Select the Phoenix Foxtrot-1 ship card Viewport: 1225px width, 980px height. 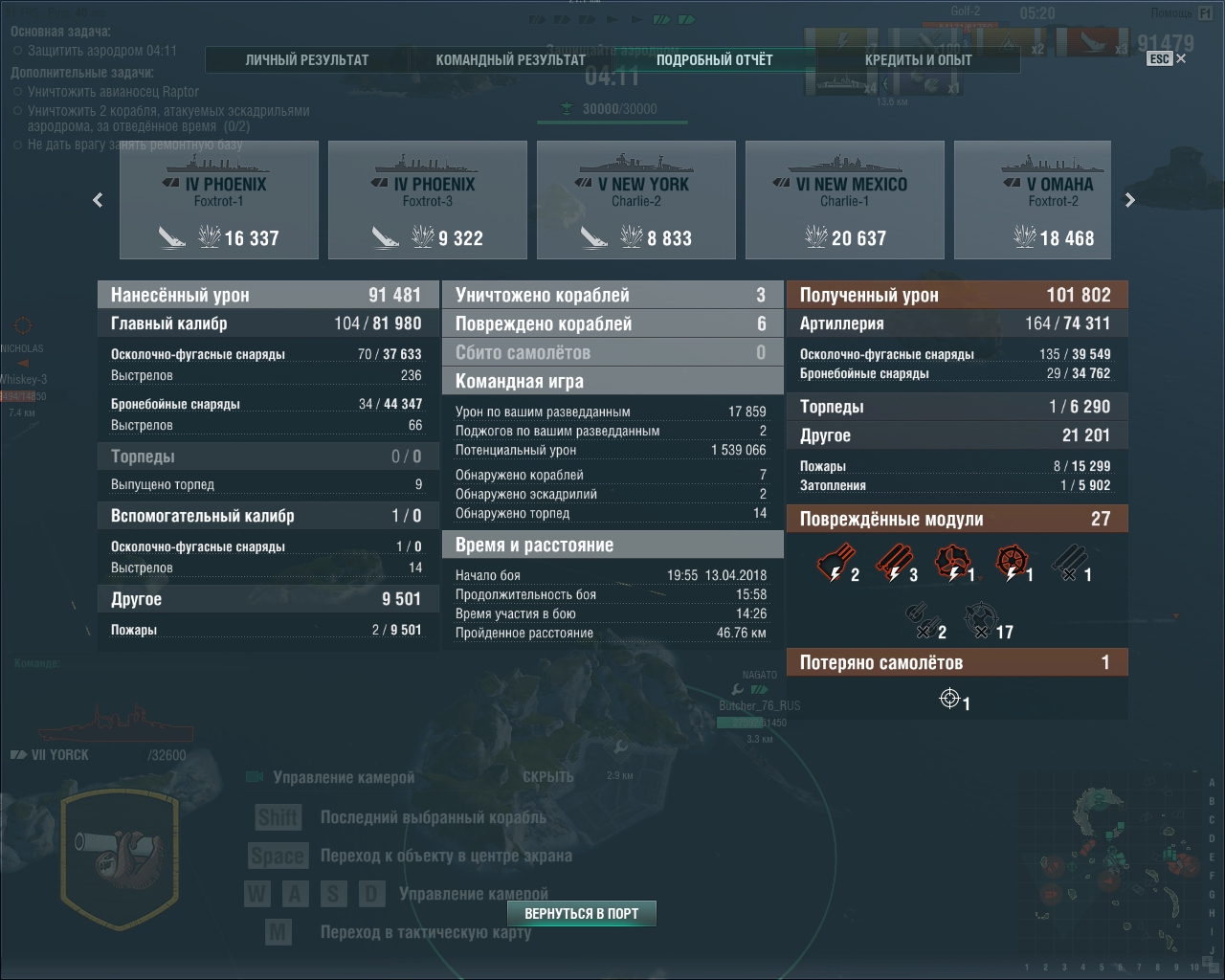pyautogui.click(x=219, y=200)
